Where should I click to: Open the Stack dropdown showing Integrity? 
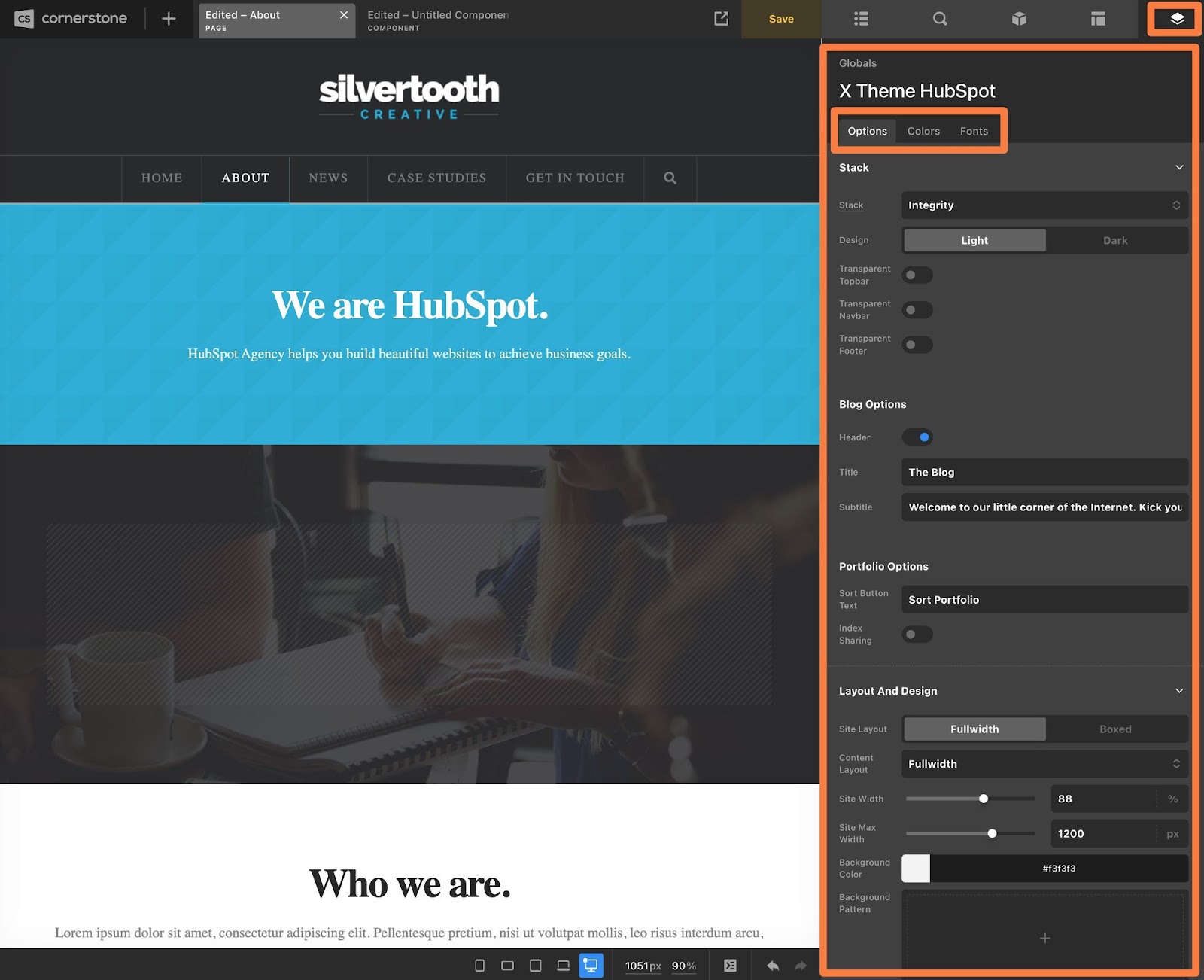point(1044,205)
